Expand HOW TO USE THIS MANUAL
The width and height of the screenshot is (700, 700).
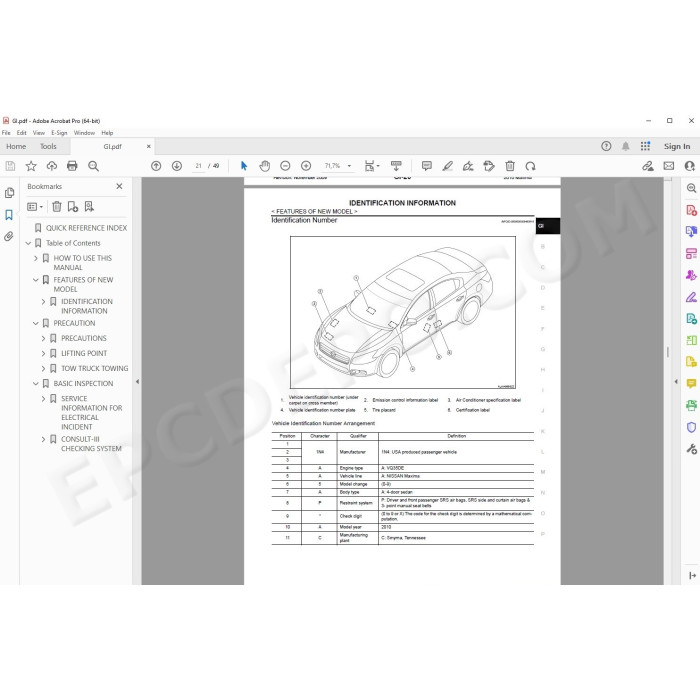point(36,258)
